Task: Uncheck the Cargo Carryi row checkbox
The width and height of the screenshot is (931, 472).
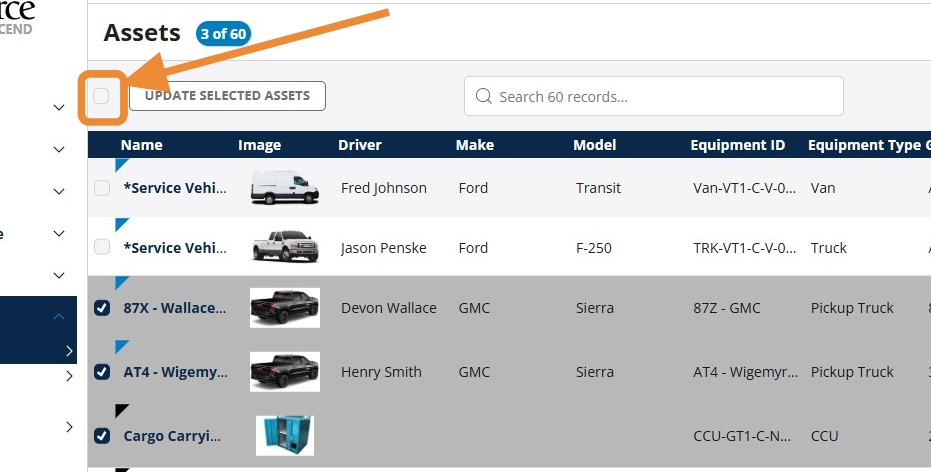Action: 102,436
